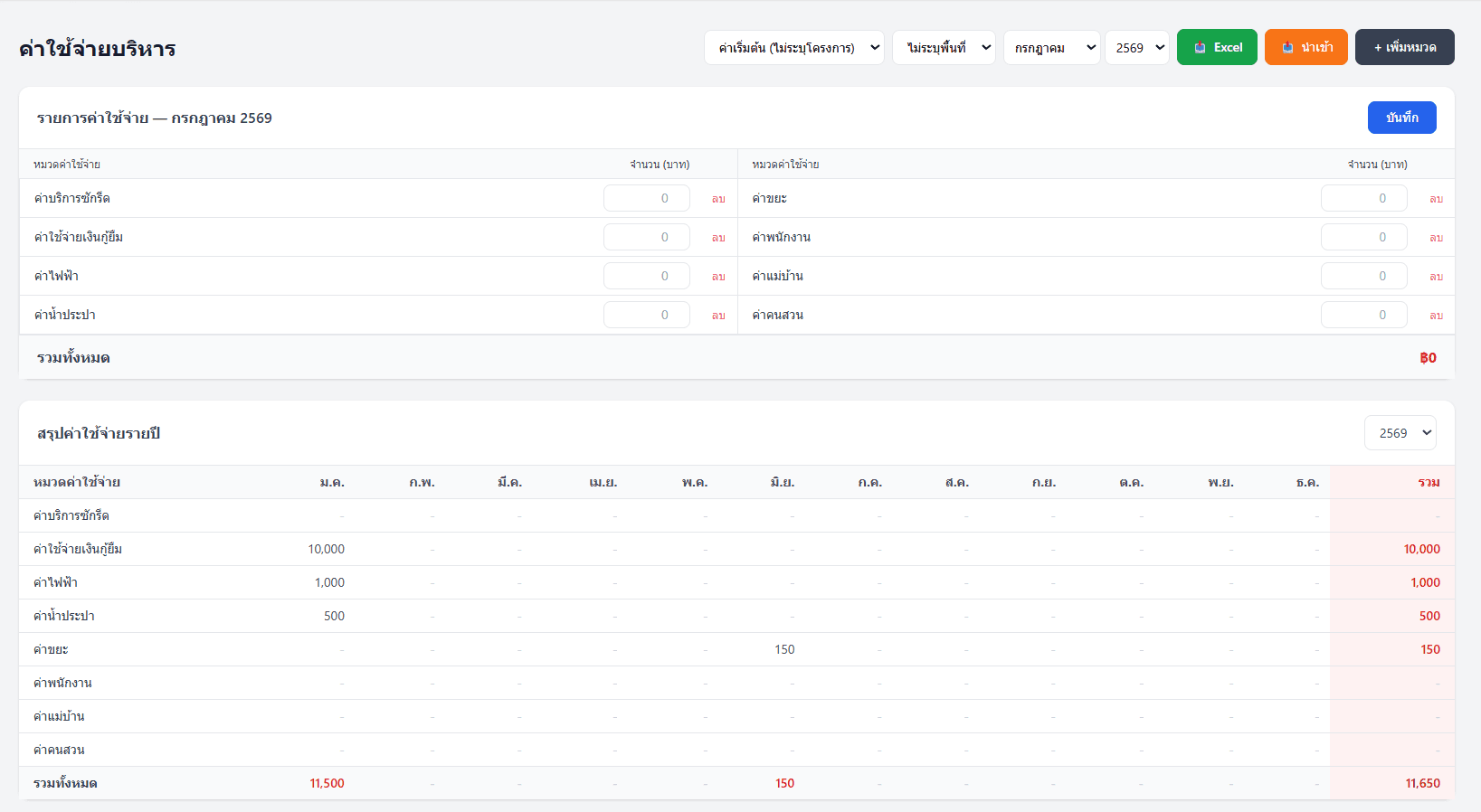The image size is (1481, 812).
Task: Click the รวม column header
Action: pyautogui.click(x=1429, y=482)
